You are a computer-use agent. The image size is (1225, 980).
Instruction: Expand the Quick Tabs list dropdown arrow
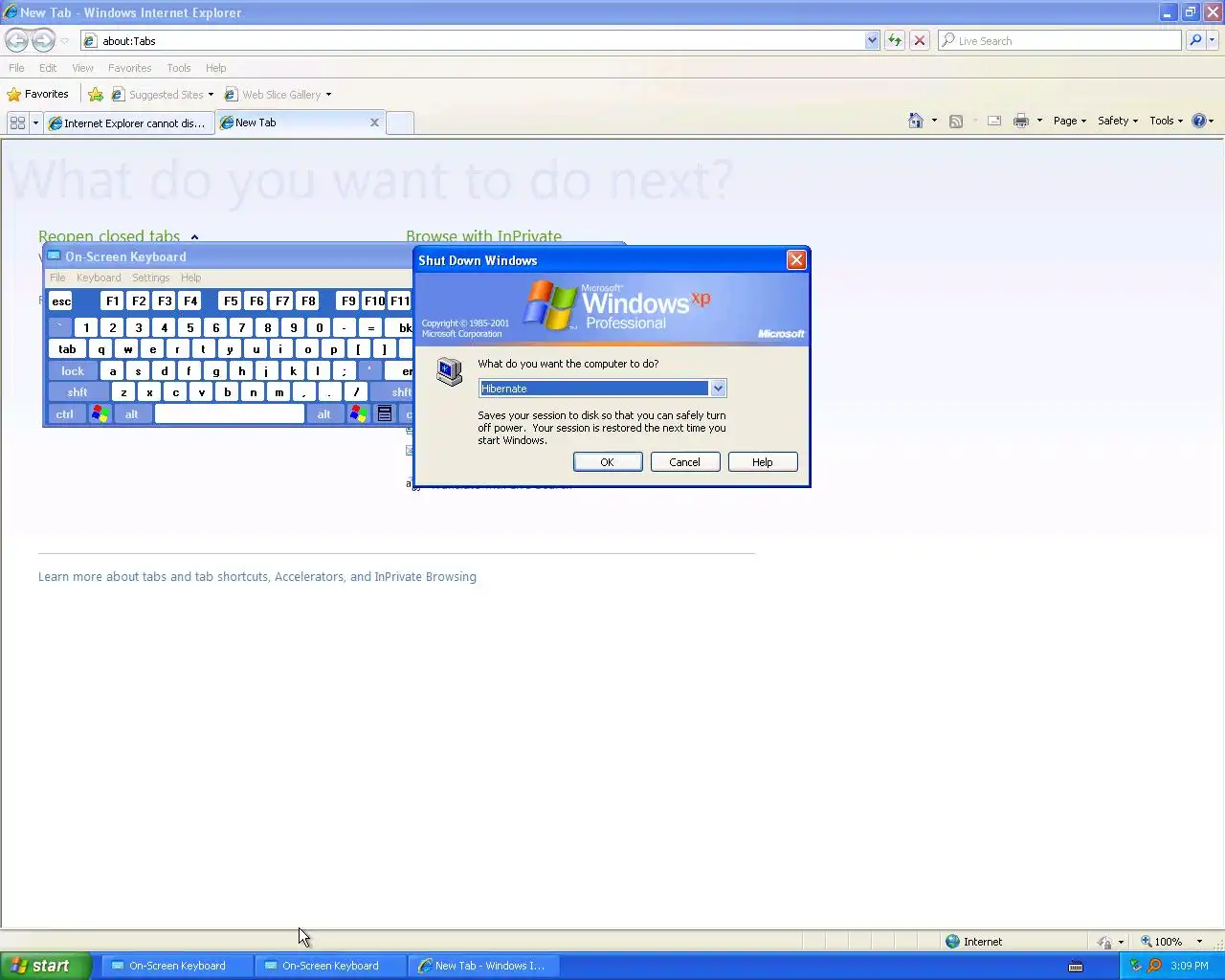[35, 122]
